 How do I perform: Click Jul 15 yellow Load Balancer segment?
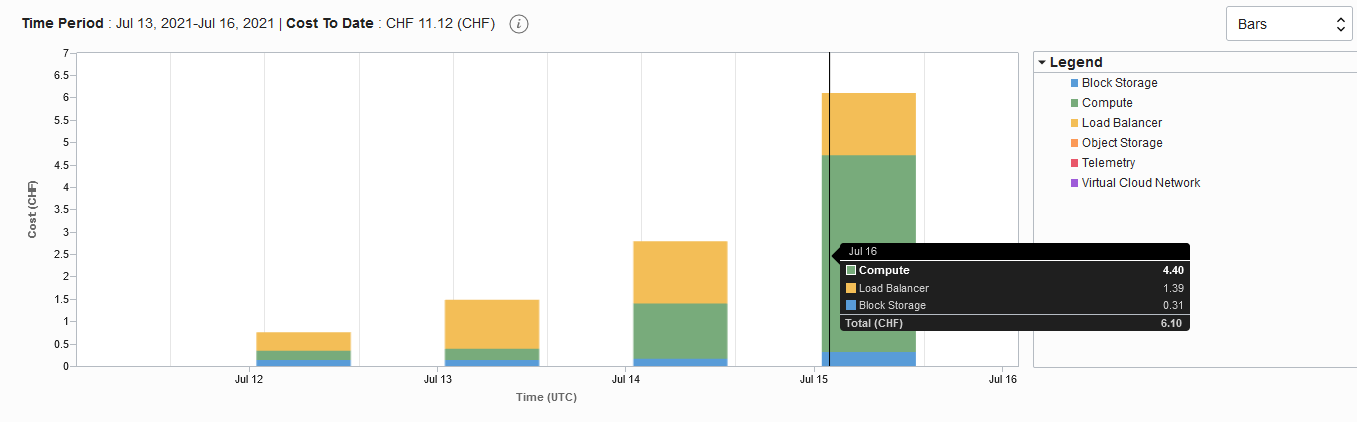(x=868, y=124)
